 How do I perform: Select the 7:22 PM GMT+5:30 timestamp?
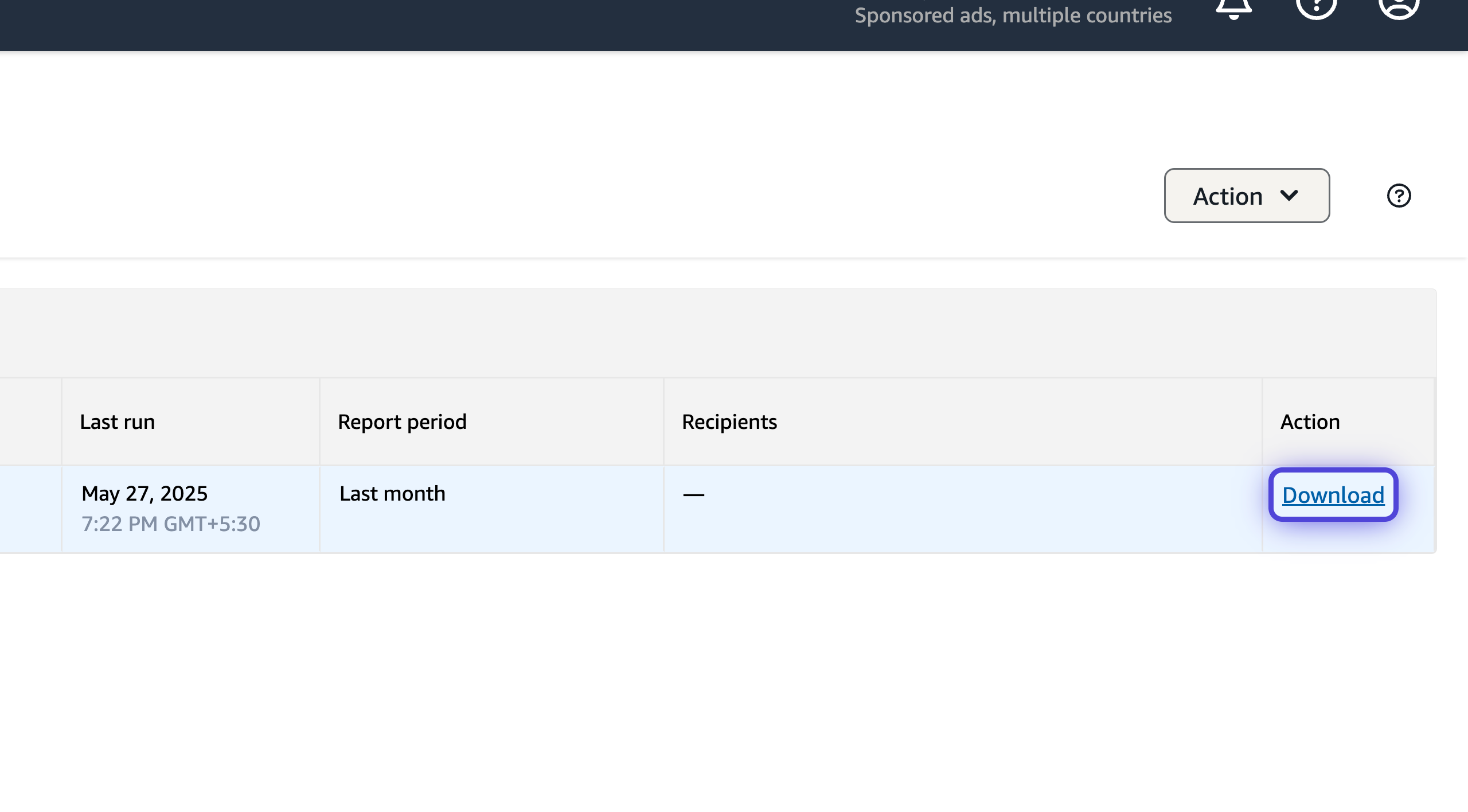pyautogui.click(x=171, y=524)
